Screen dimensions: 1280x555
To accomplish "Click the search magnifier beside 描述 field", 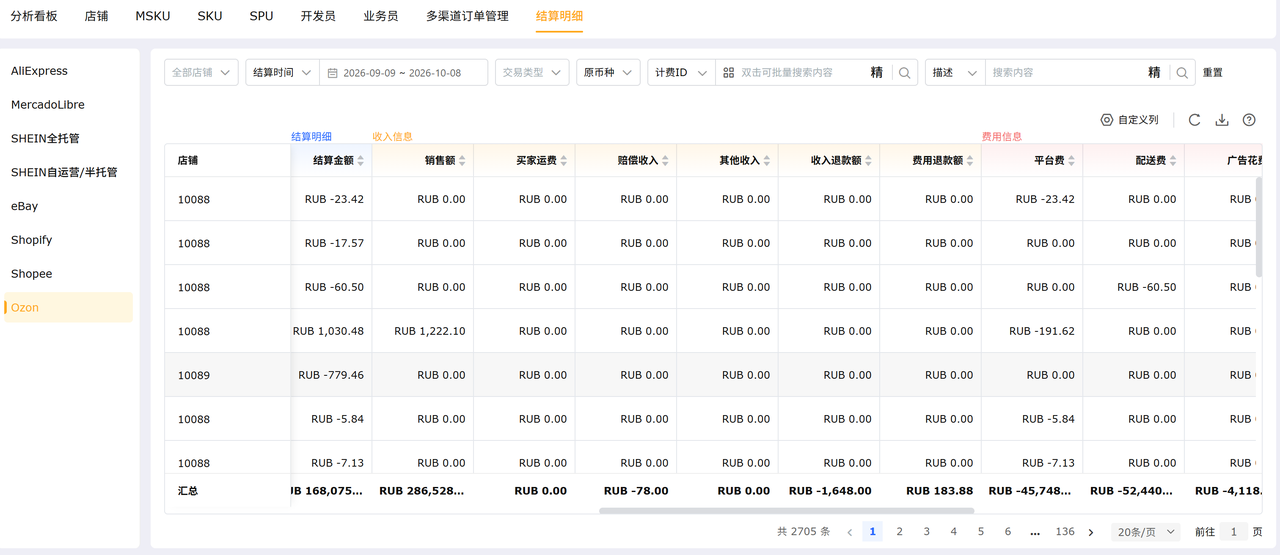I will click(1182, 73).
